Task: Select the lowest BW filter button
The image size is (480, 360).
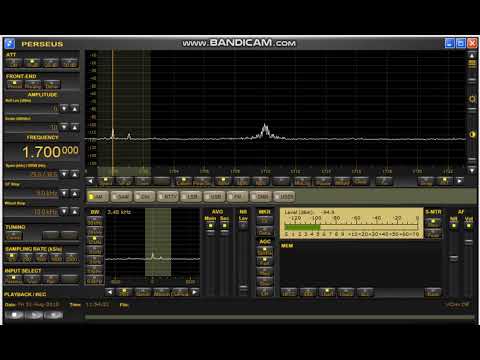Action: tap(95, 280)
